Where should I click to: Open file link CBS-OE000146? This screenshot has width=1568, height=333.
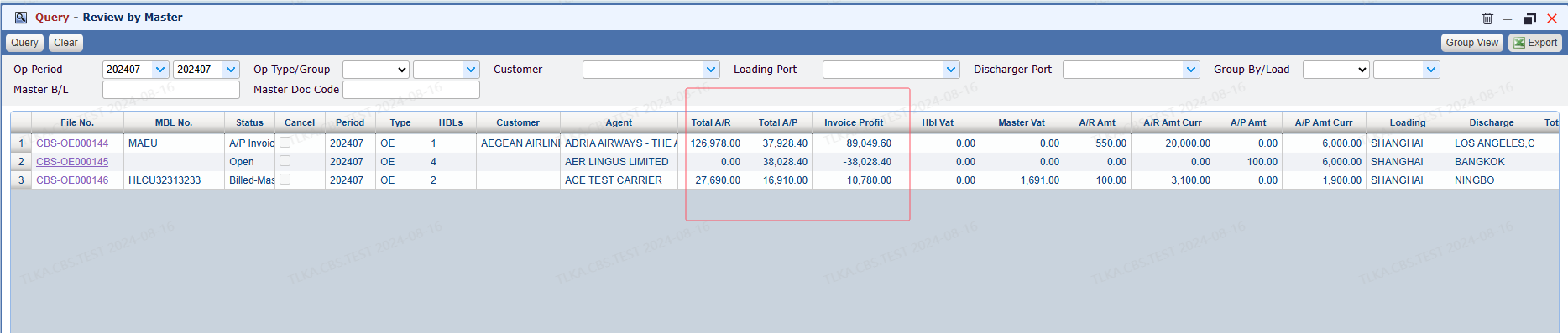pos(72,180)
